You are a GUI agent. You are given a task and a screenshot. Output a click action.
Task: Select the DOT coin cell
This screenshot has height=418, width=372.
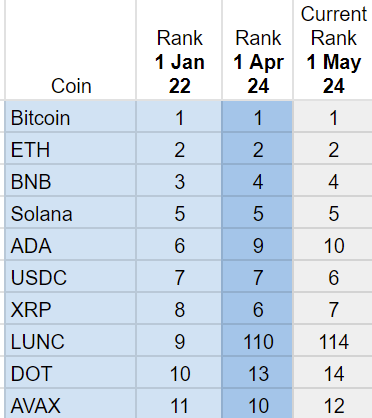click(x=70, y=373)
